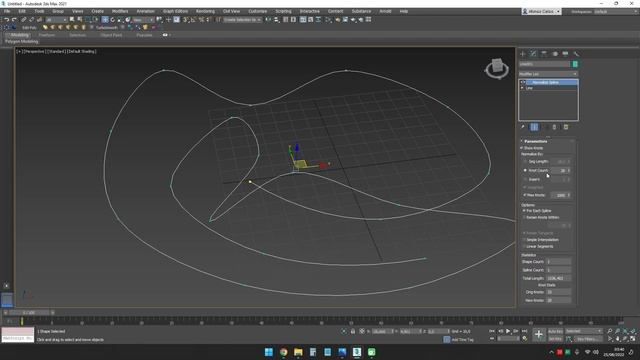Open the Chrome icon in taskbar
640x360 pixels.
coord(284,352)
